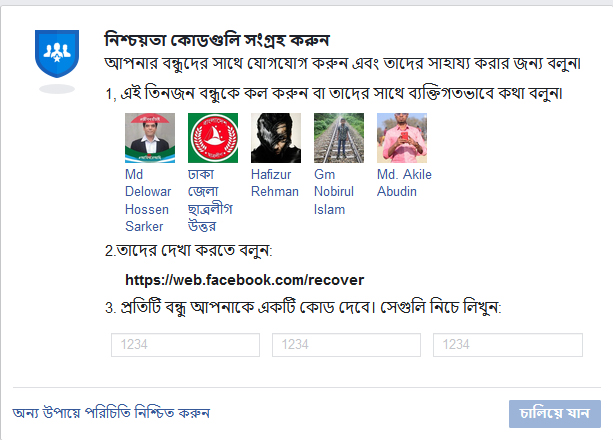613x440 pixels.
Task: Click the ঢাকা জেলা ছাত্রলীগ উত্তর name link
Action: [210, 200]
